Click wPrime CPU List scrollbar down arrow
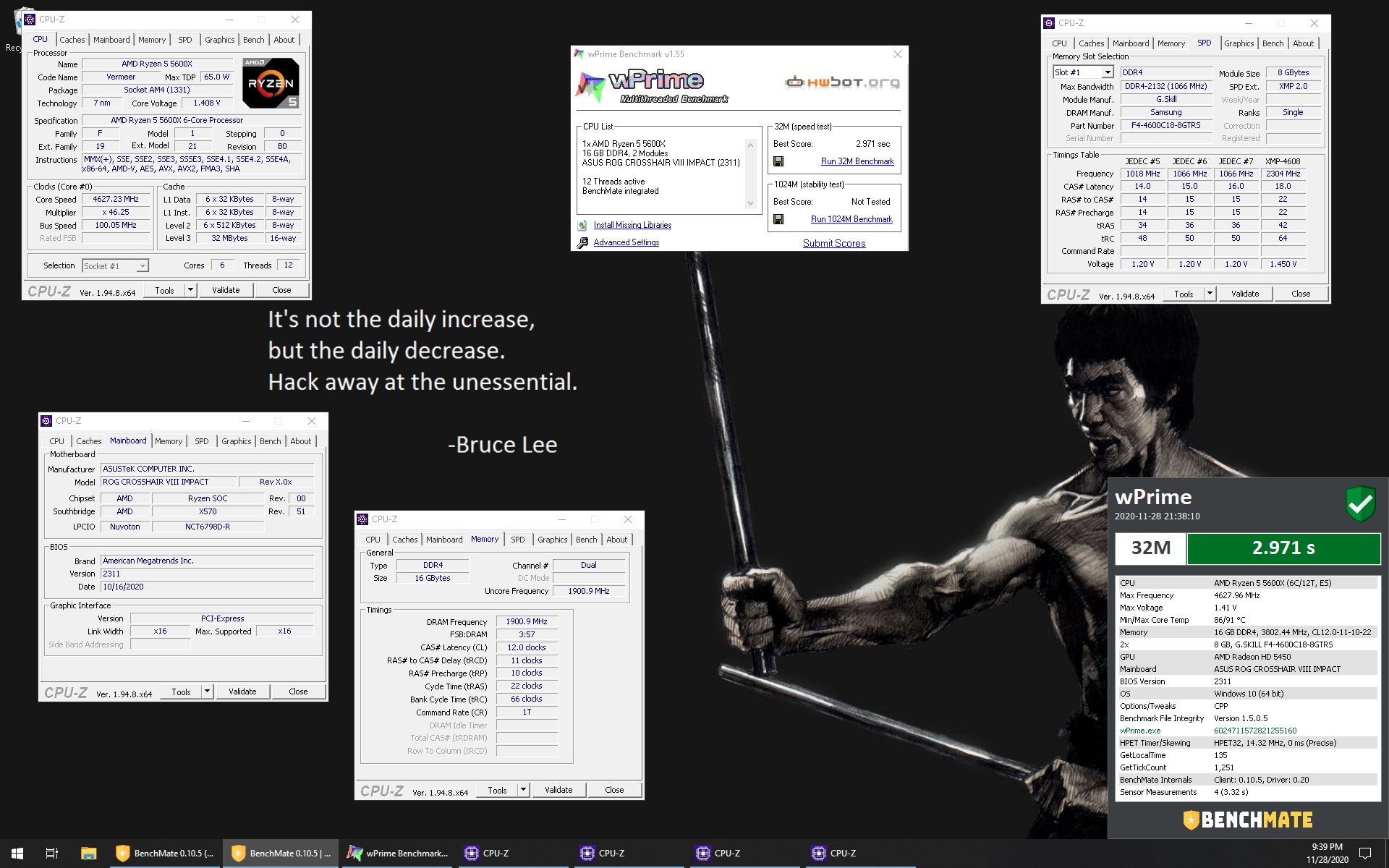Screen dimensions: 1389x868 coord(750,204)
